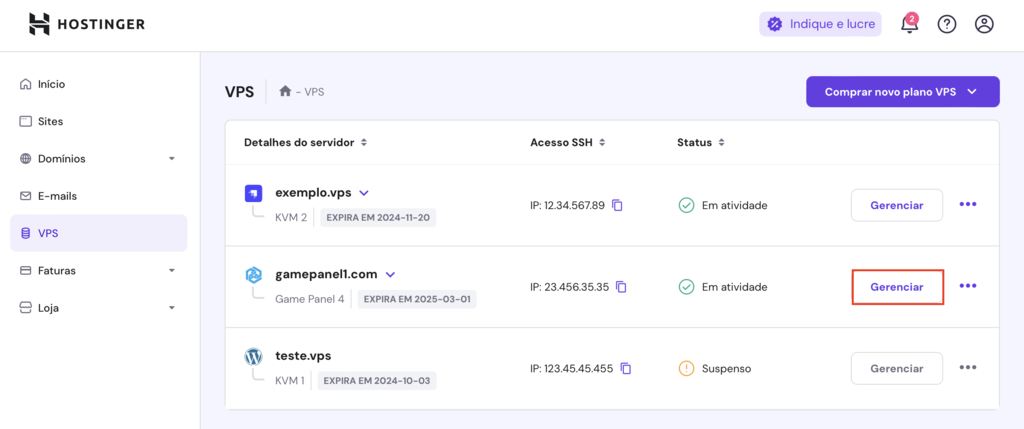
Task: Expand the Domínios sidebar menu
Action: 172,159
